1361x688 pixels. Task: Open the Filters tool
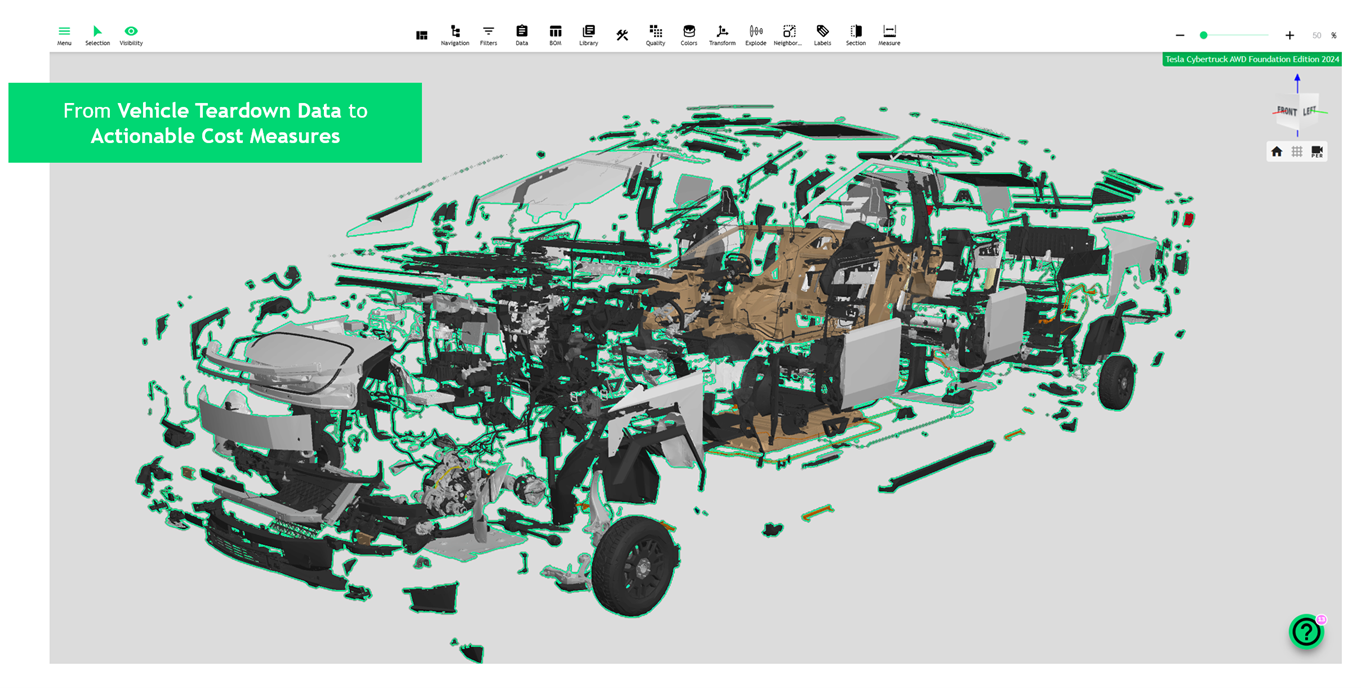coord(488,35)
